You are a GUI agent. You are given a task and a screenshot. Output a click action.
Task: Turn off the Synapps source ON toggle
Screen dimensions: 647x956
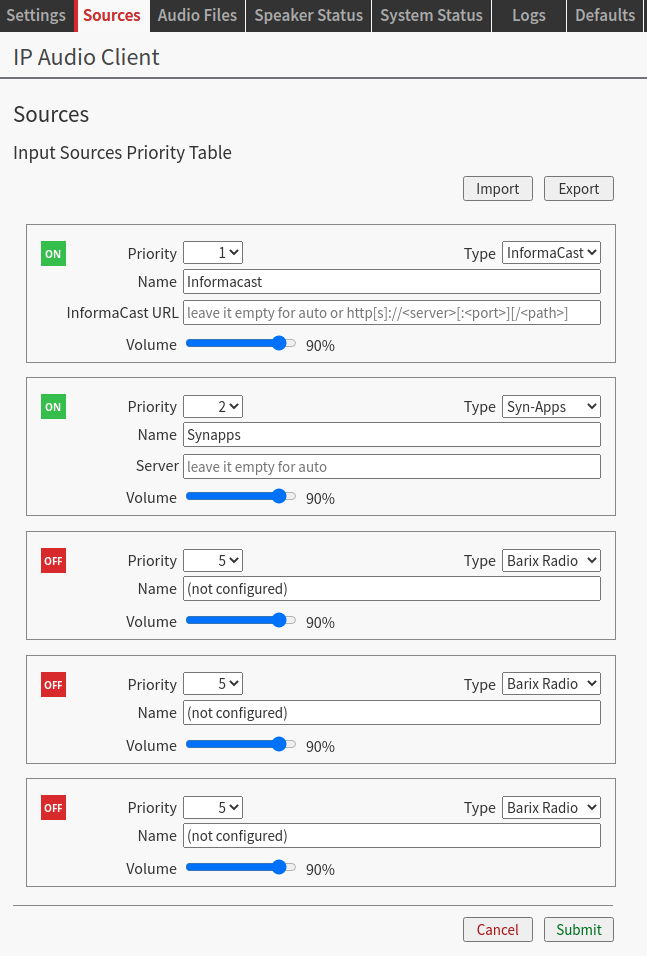coord(53,407)
